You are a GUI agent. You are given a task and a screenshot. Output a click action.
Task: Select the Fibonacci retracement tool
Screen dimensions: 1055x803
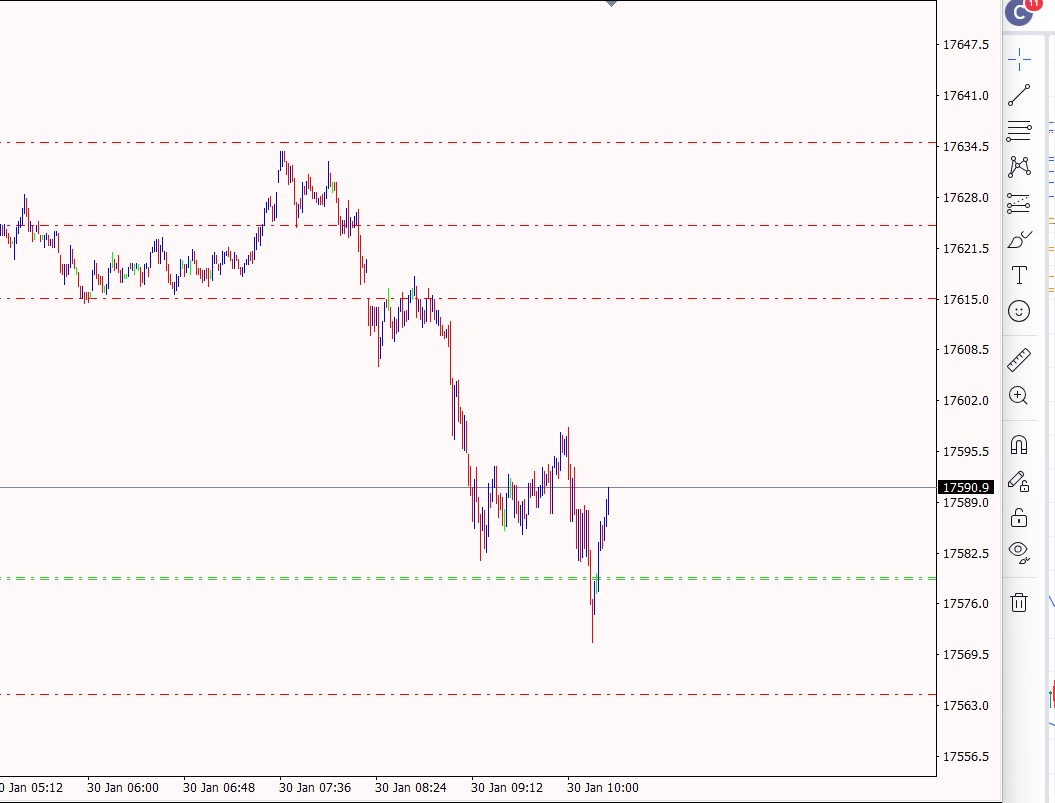[1019, 203]
